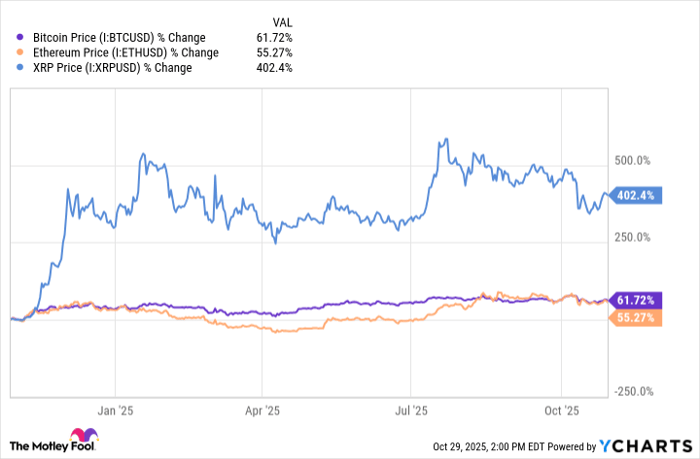Select the Bitcoin Price legend label

click(x=112, y=38)
